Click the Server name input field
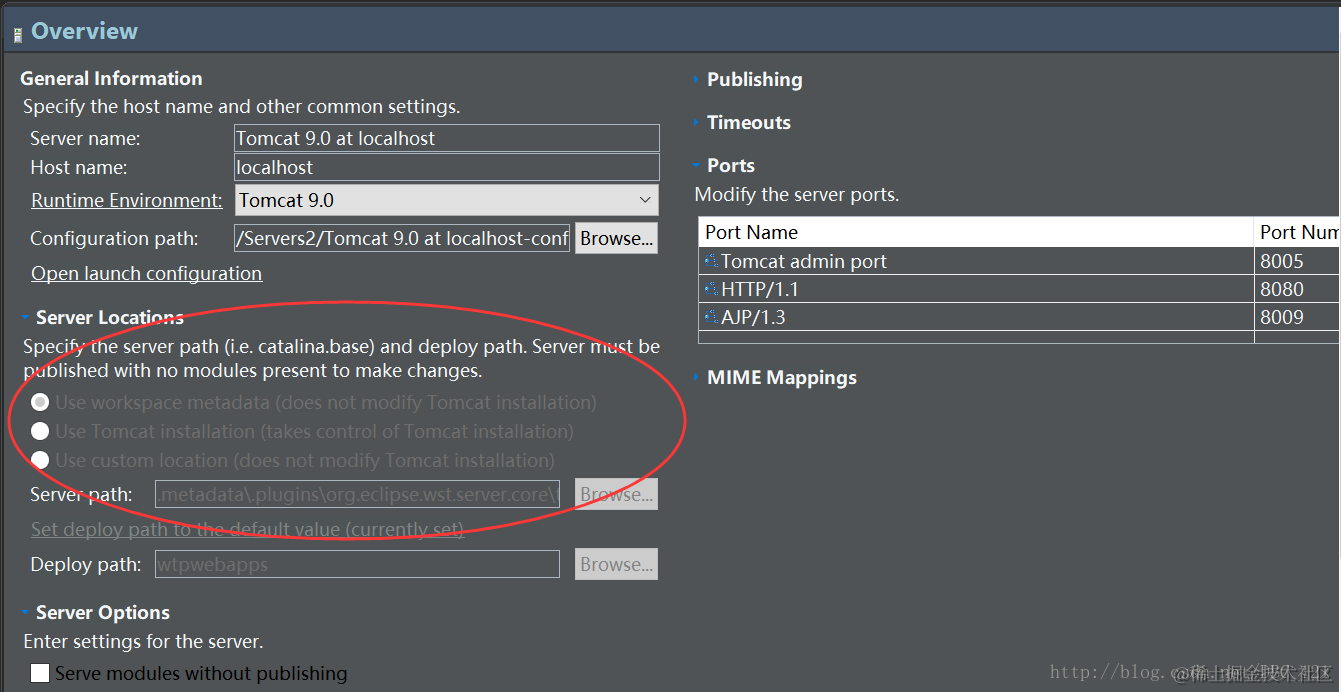 pyautogui.click(x=447, y=138)
